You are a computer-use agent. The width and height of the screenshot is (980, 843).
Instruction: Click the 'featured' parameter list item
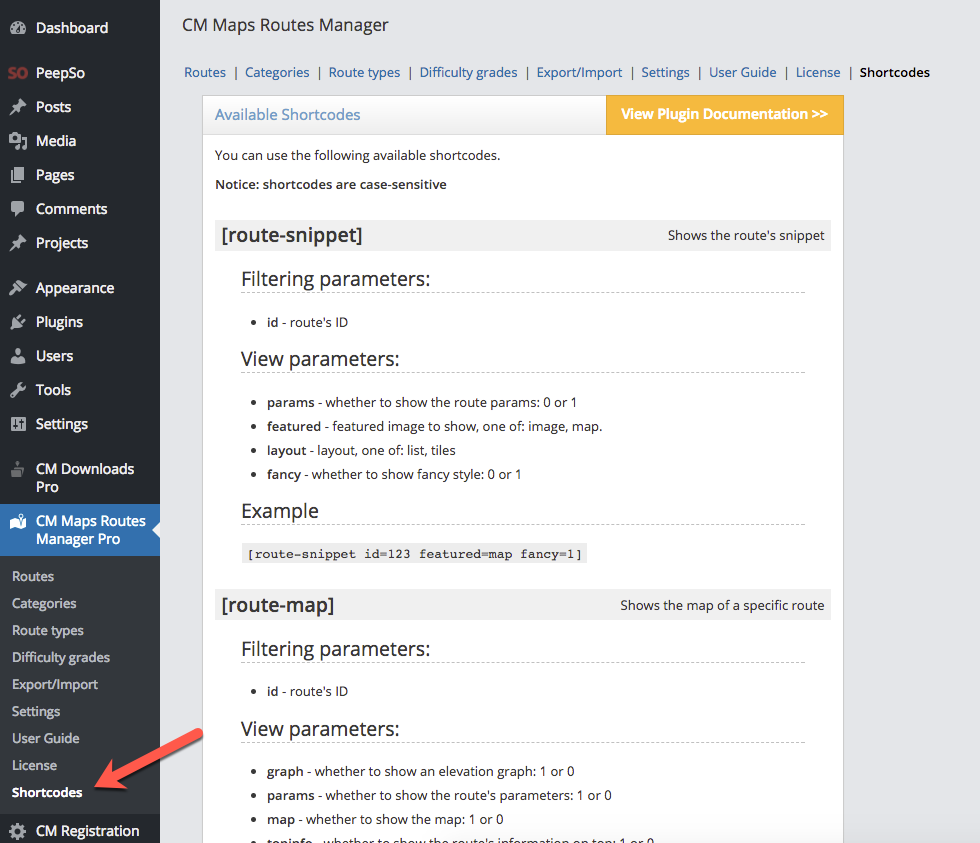(434, 426)
